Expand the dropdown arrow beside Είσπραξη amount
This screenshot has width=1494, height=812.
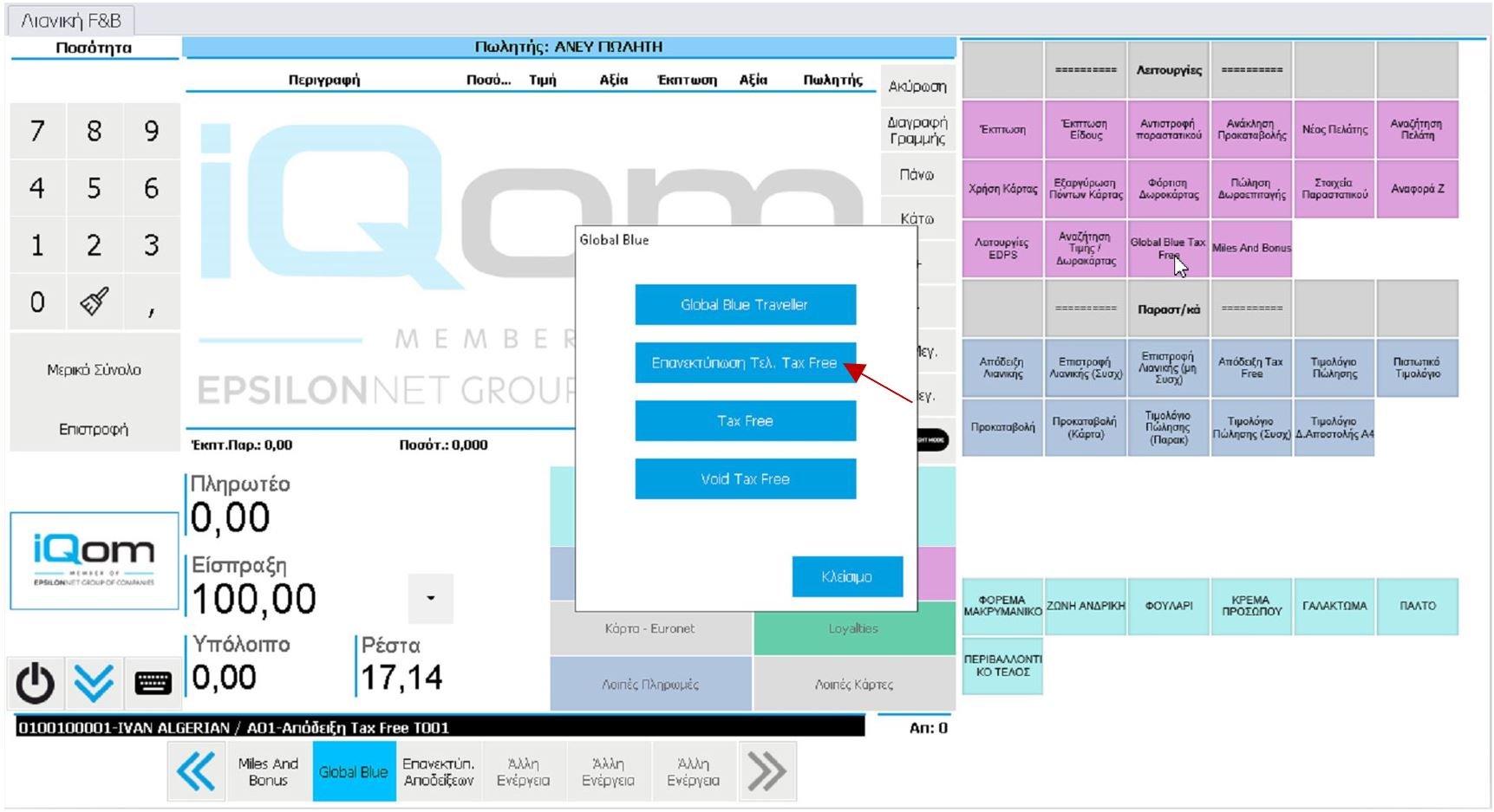430,598
